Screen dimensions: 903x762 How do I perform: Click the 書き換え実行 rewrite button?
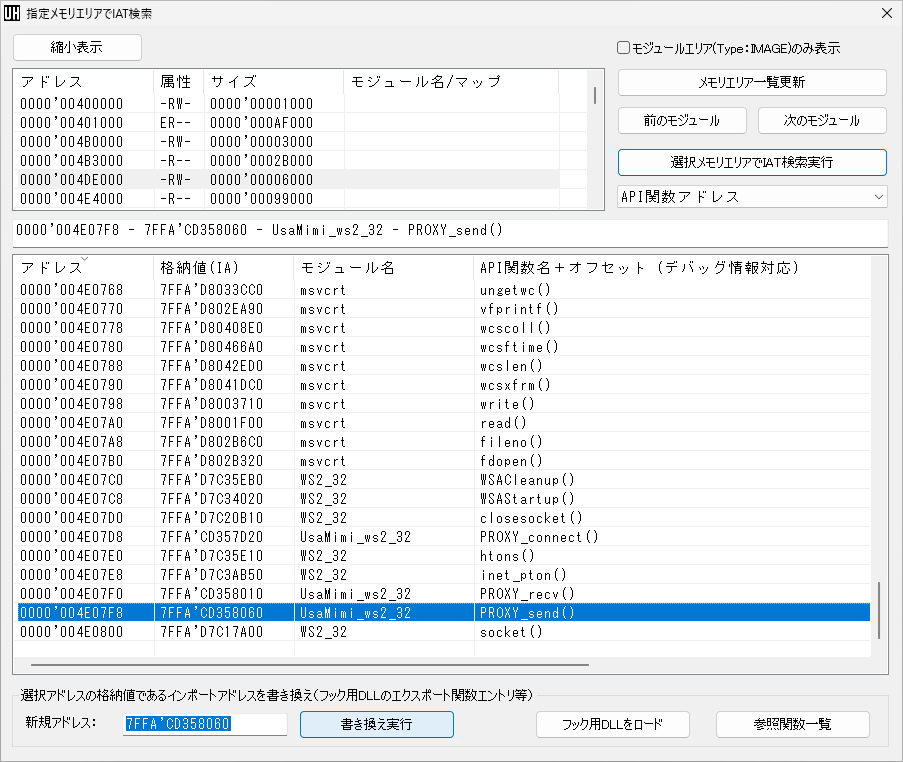pos(376,724)
